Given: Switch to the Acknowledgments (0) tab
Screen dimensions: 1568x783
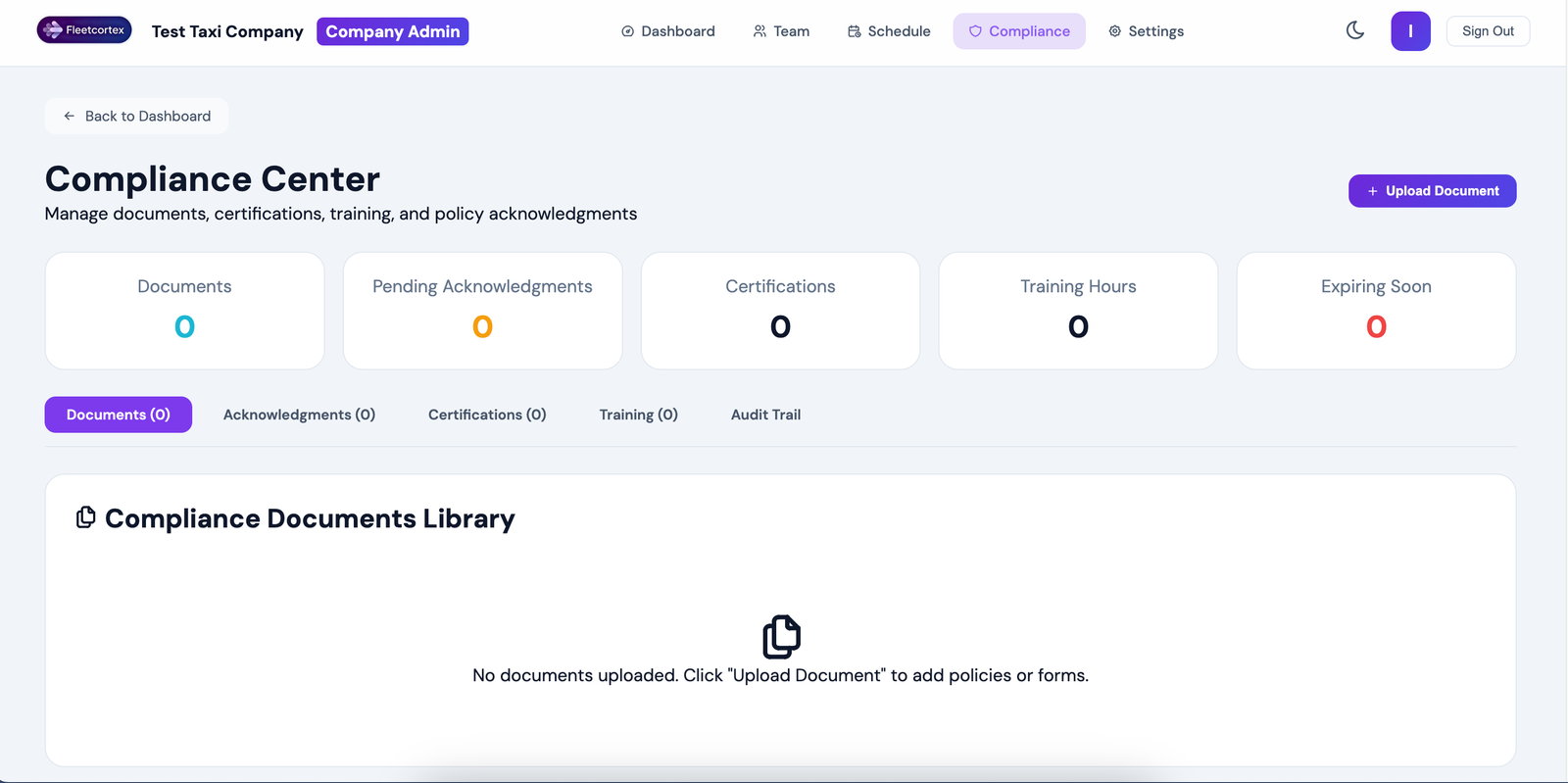Looking at the screenshot, I should click(x=299, y=415).
